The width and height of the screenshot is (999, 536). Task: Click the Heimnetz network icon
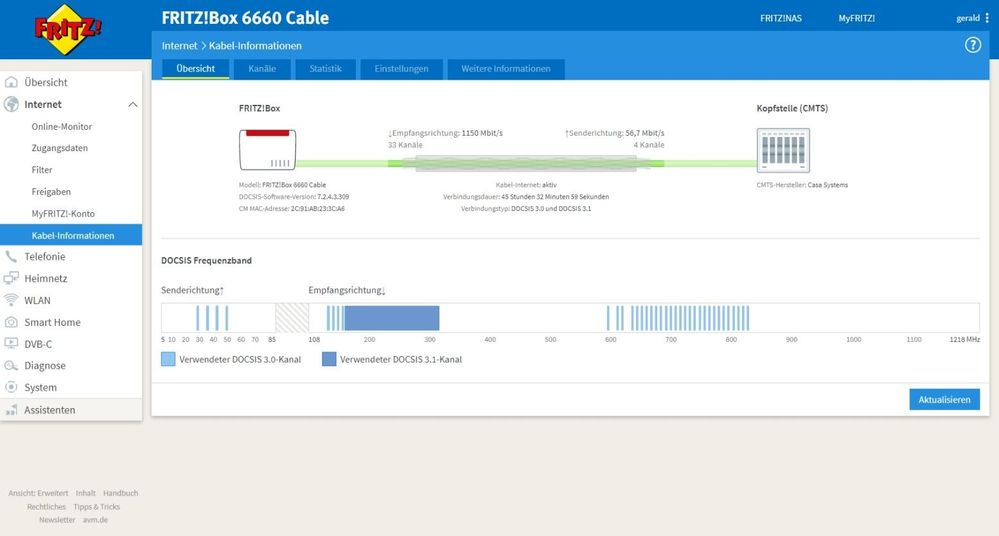coord(11,279)
